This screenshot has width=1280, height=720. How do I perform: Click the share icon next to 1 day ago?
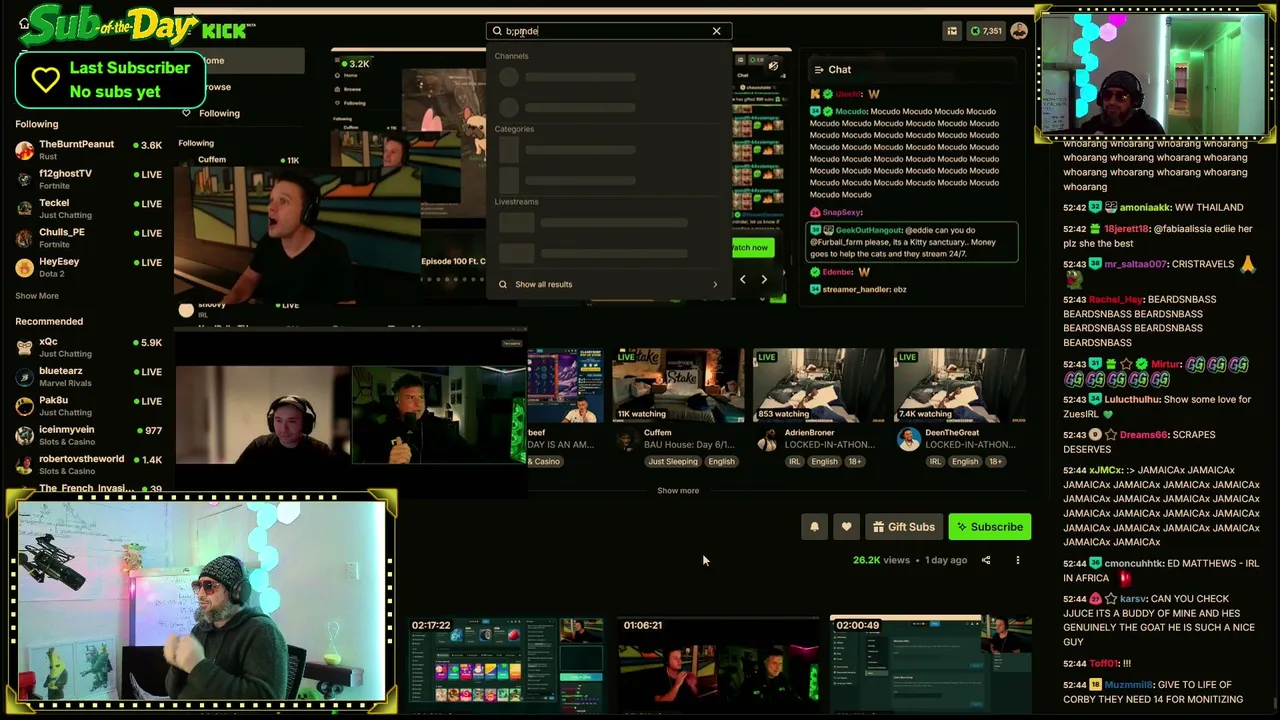[986, 560]
